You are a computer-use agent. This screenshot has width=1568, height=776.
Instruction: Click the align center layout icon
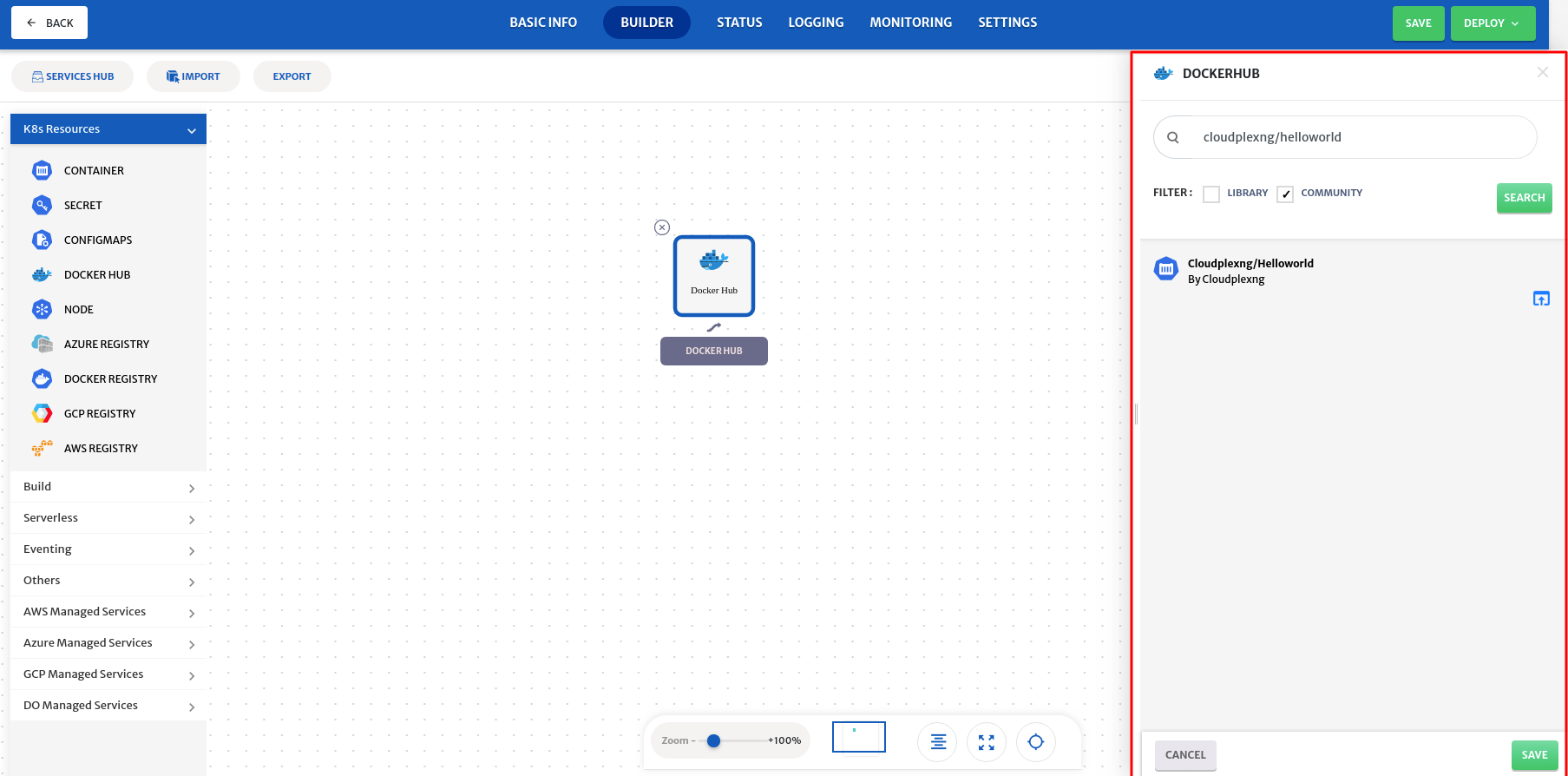(x=938, y=742)
